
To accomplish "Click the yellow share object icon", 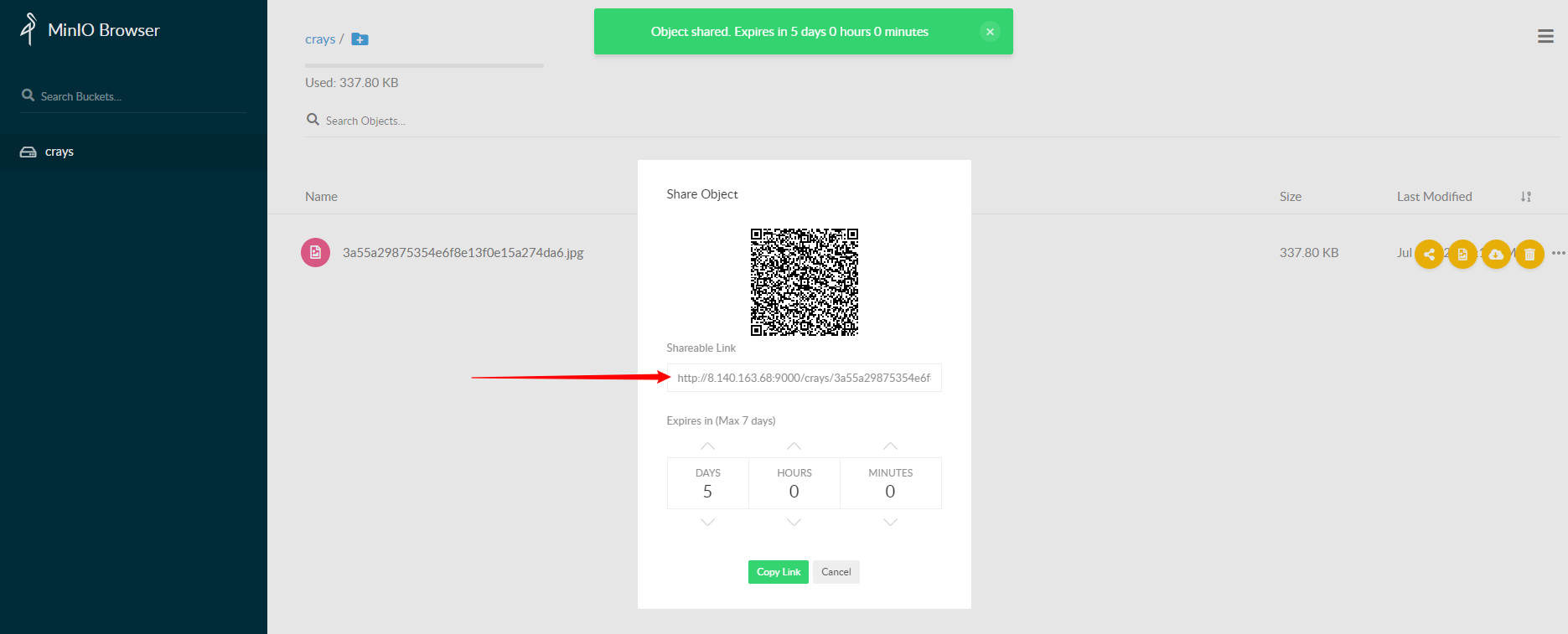I will click(1429, 254).
